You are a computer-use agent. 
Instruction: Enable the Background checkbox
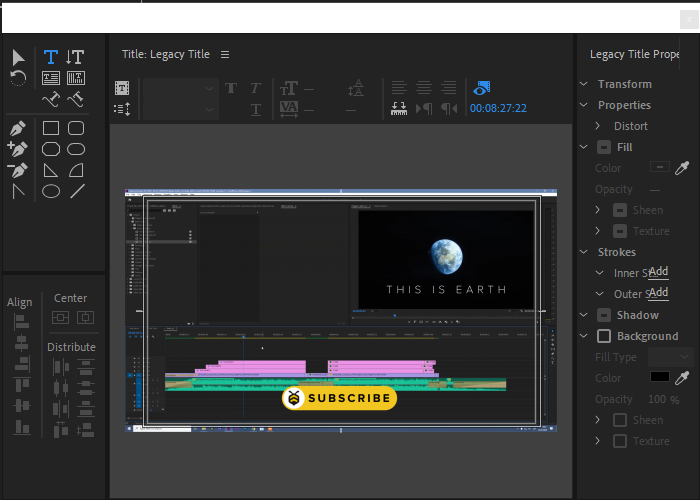tap(604, 336)
